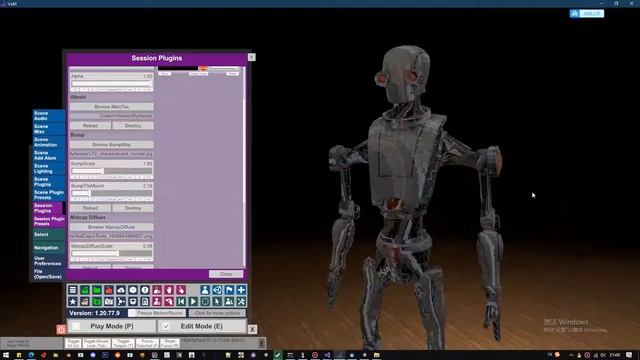Screen dimensions: 640x360
Task: Click the teal circle target icon
Action: pyautogui.click(x=205, y=302)
